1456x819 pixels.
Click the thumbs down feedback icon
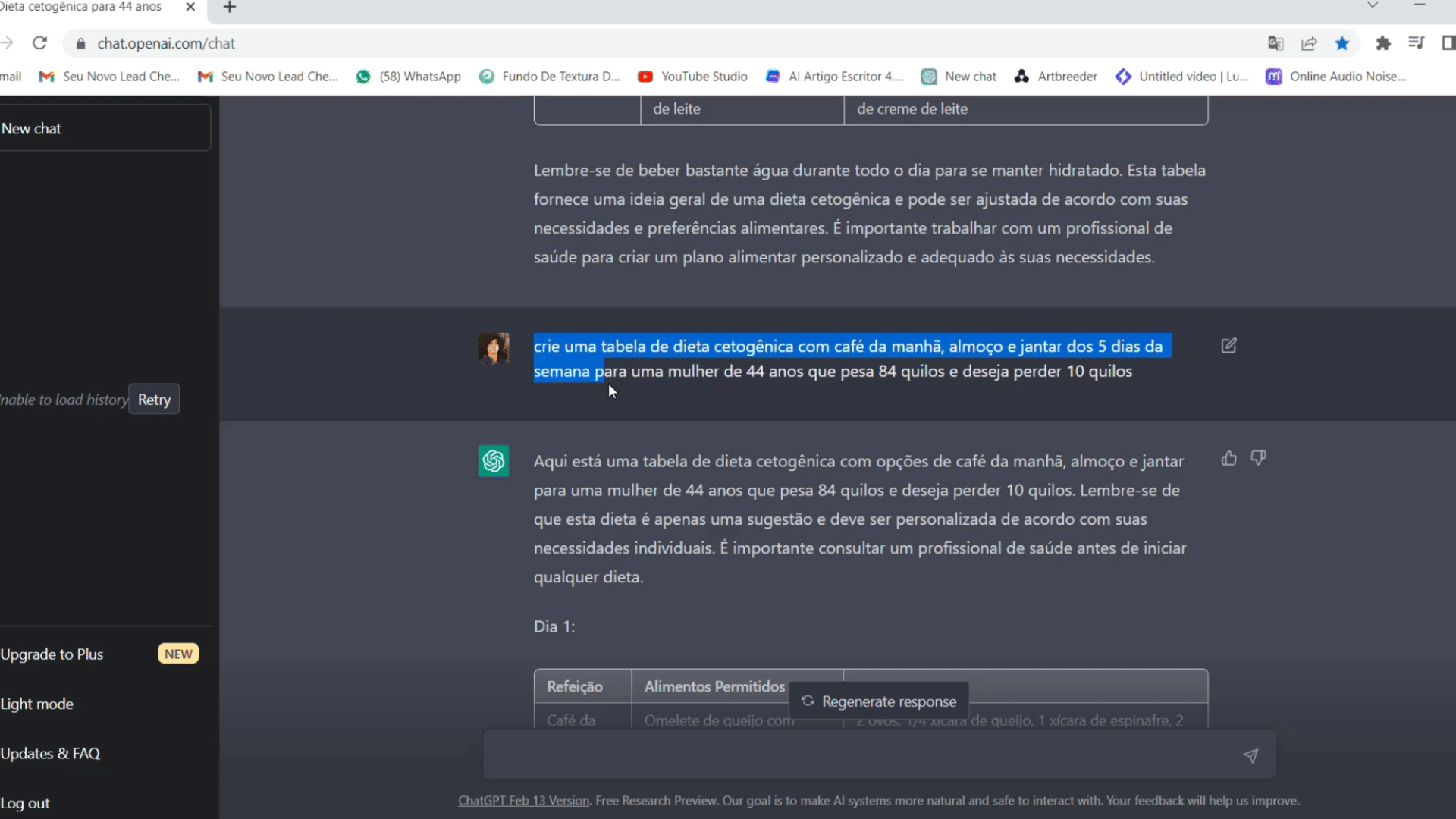tap(1258, 458)
